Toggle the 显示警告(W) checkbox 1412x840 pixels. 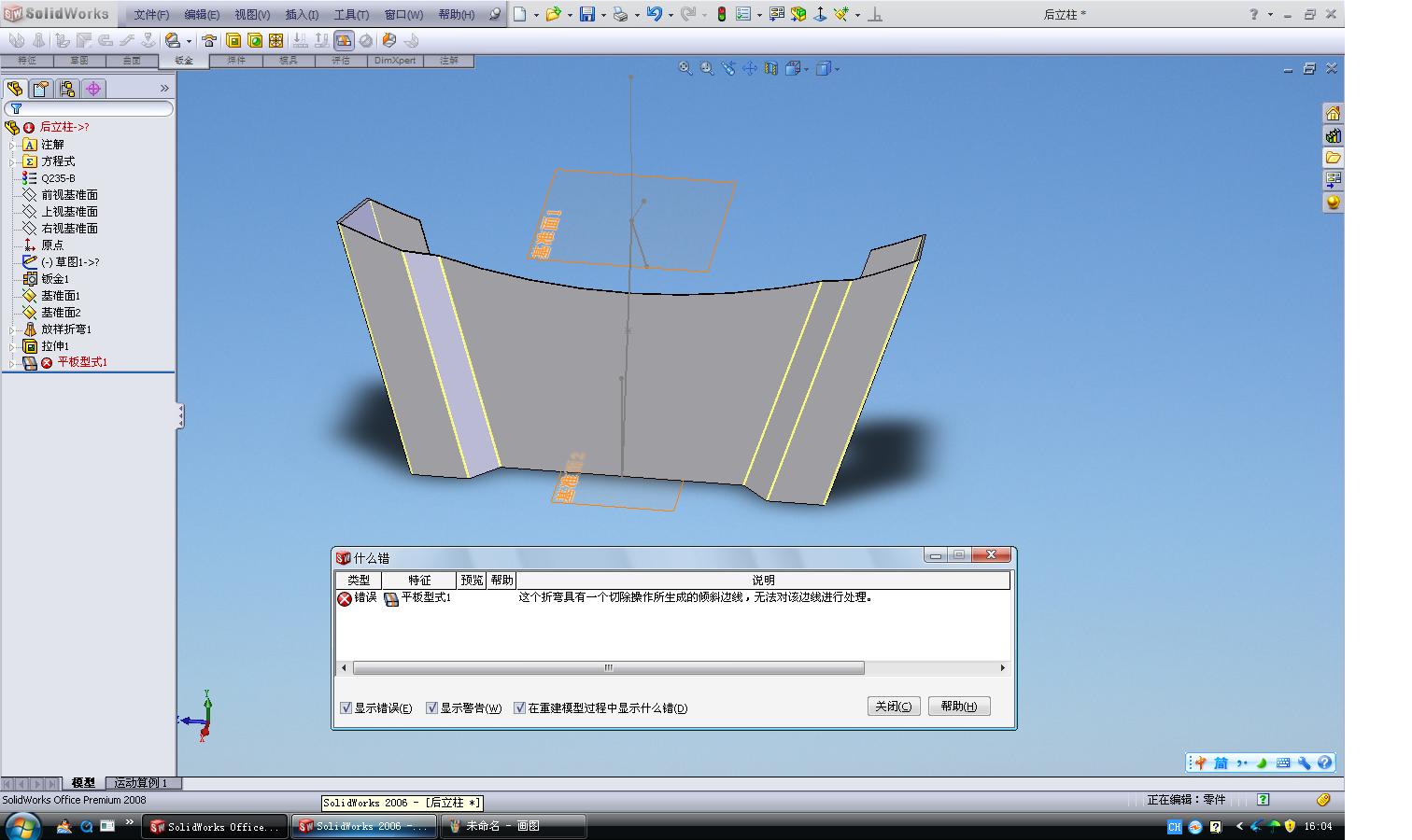coord(432,707)
